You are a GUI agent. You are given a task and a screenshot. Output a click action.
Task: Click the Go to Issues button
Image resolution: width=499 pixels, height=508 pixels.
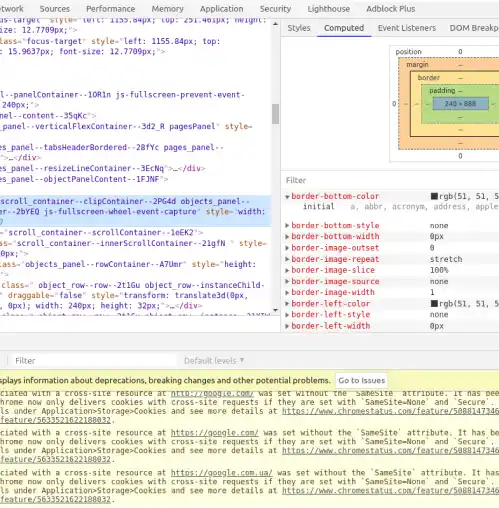point(361,380)
